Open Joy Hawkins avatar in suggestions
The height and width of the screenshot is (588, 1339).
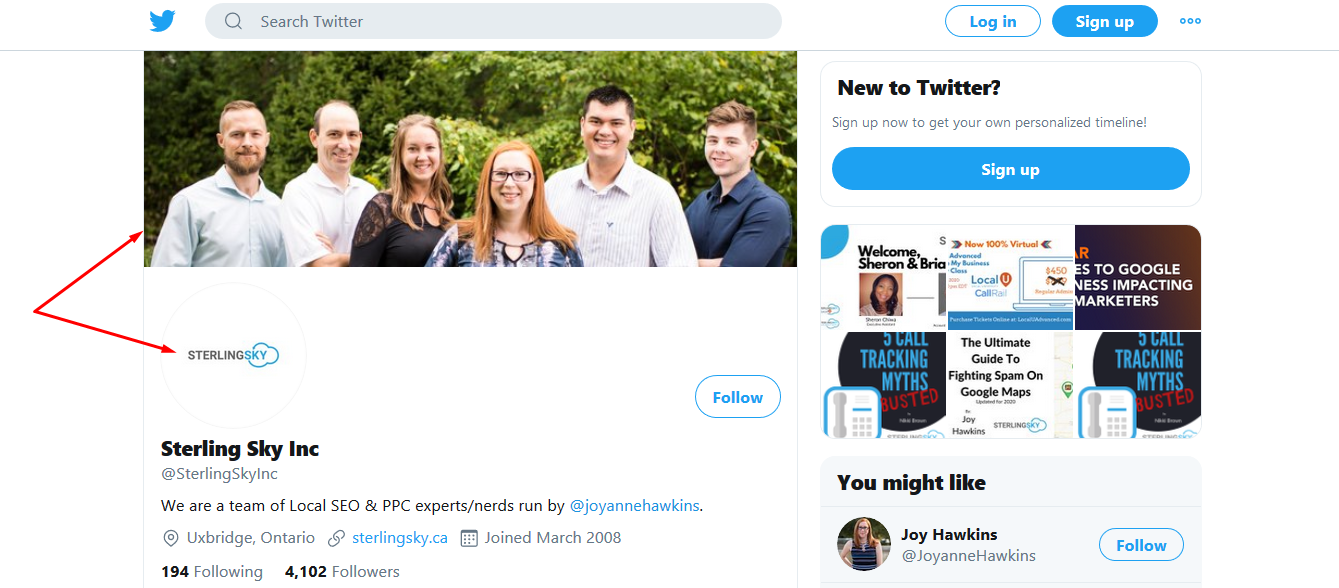tap(863, 544)
